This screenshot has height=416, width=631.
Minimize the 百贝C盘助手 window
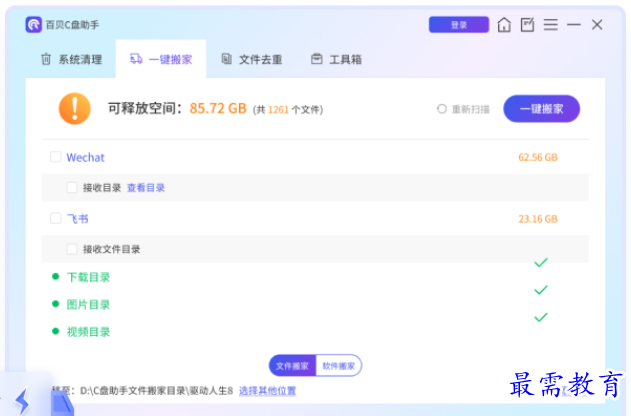[x=574, y=25]
